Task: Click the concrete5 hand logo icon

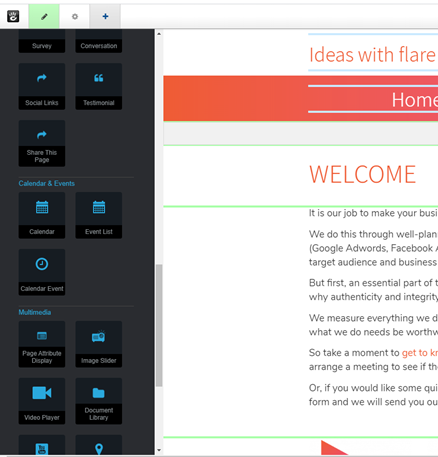Action: [13, 16]
